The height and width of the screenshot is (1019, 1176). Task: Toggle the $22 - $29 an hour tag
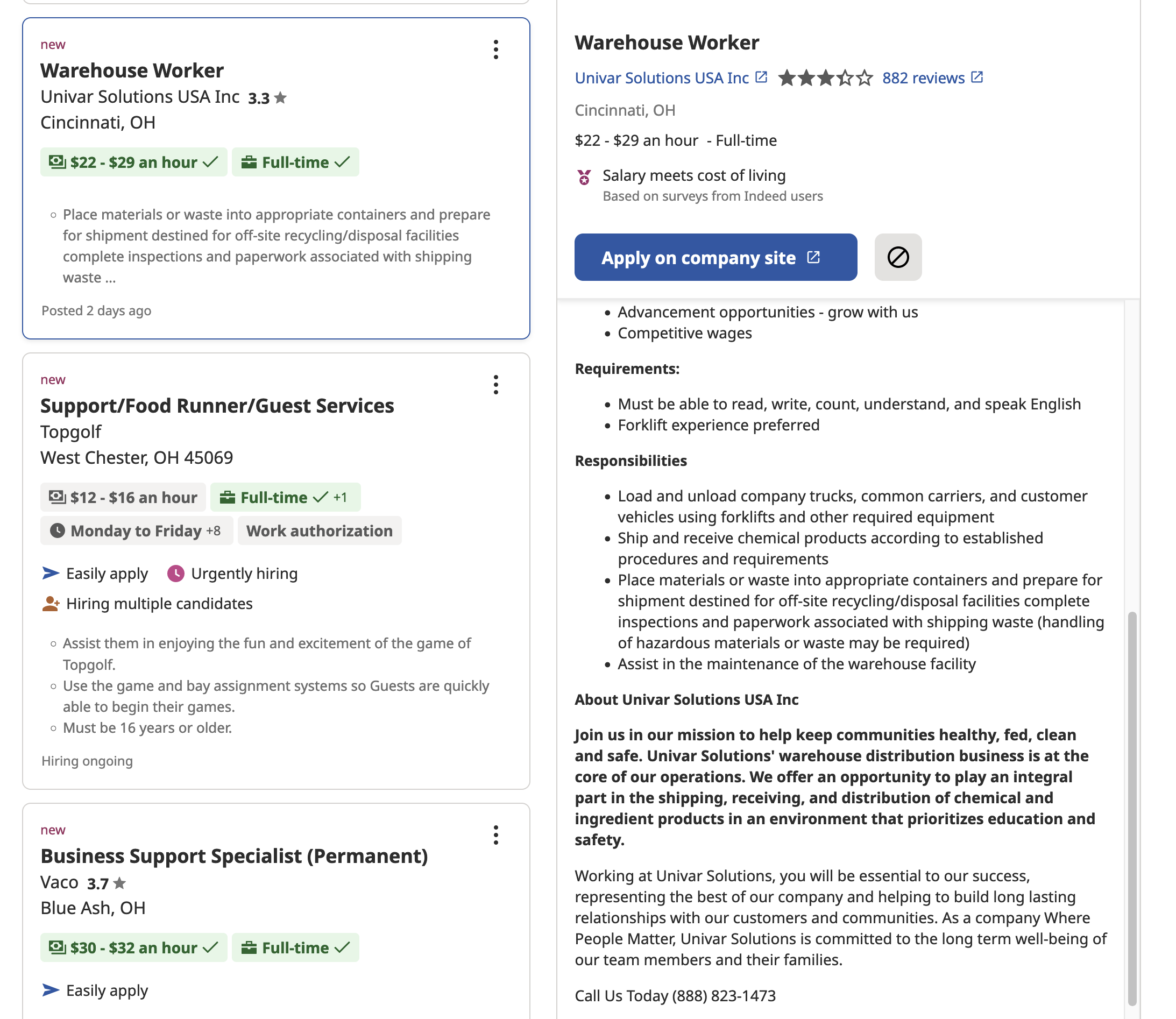coord(133,162)
